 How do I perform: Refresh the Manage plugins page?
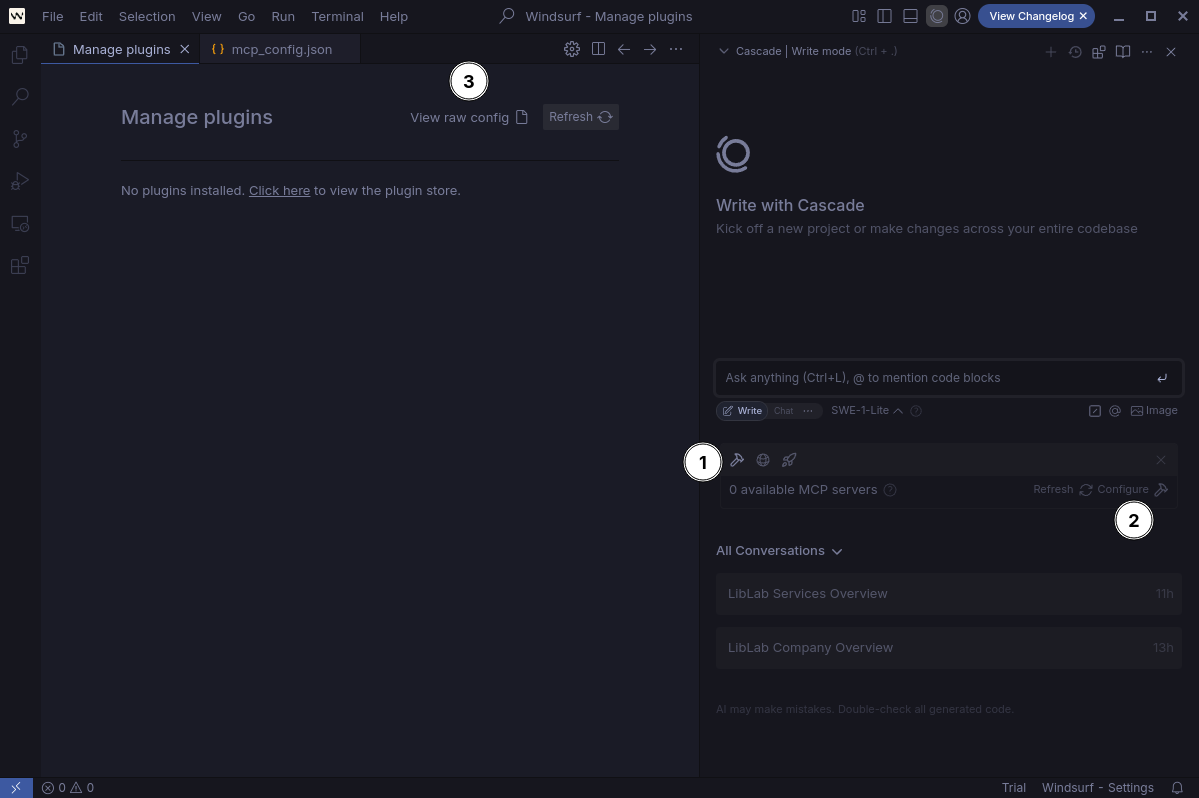coord(580,117)
